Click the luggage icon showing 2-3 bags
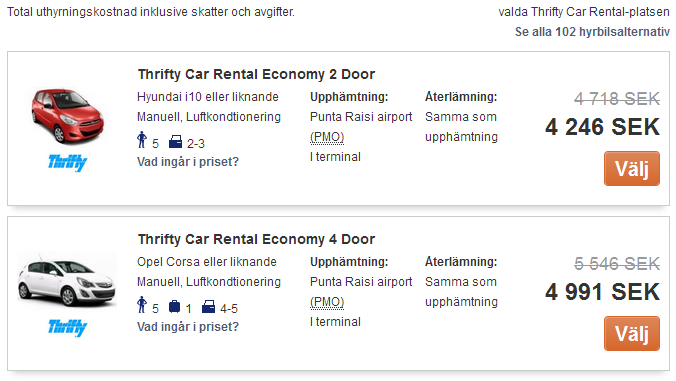The image size is (676, 381). click(x=175, y=142)
